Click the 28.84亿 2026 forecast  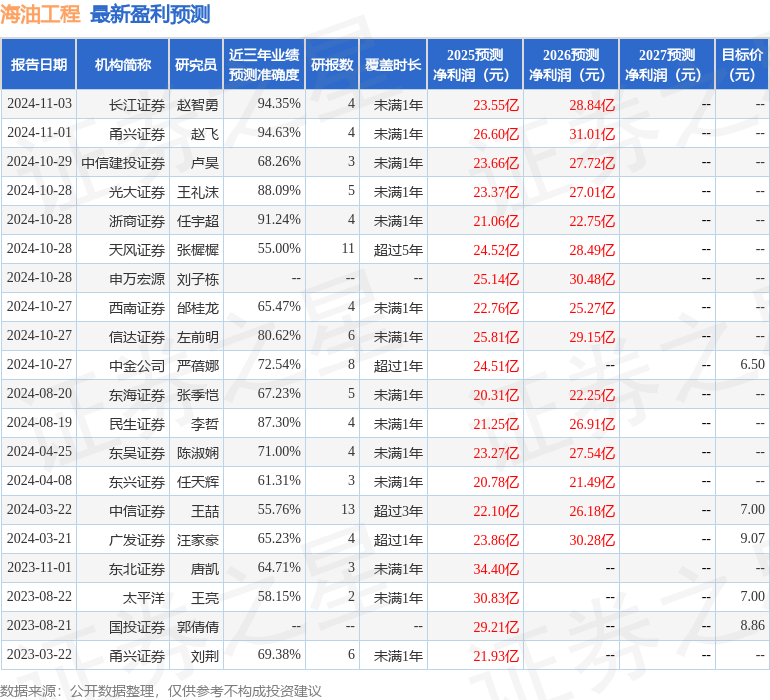pyautogui.click(x=592, y=105)
